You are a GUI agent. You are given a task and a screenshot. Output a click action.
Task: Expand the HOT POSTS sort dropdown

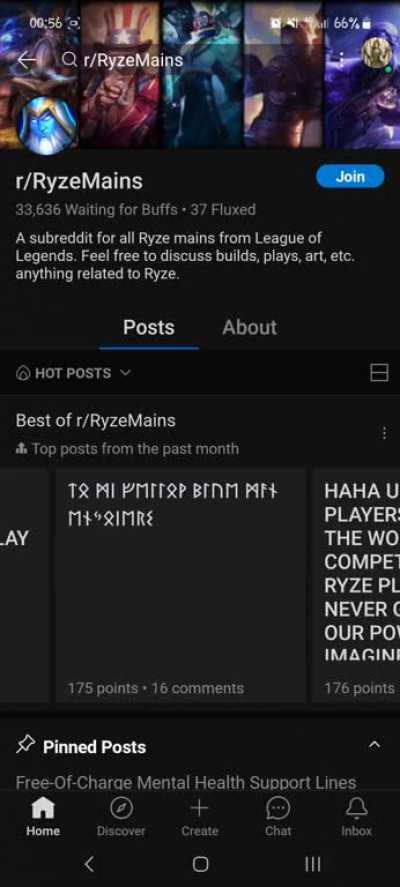(x=74, y=373)
